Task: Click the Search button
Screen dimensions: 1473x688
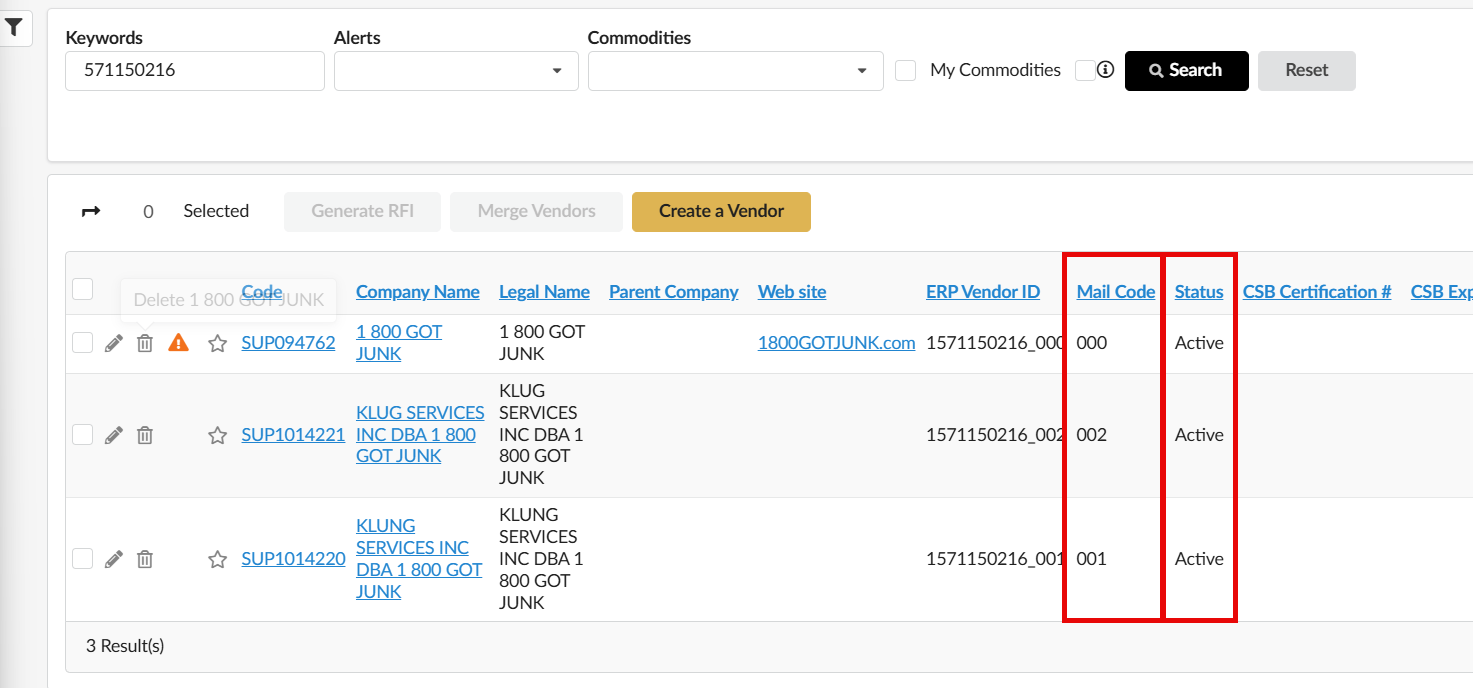Action: pyautogui.click(x=1187, y=71)
